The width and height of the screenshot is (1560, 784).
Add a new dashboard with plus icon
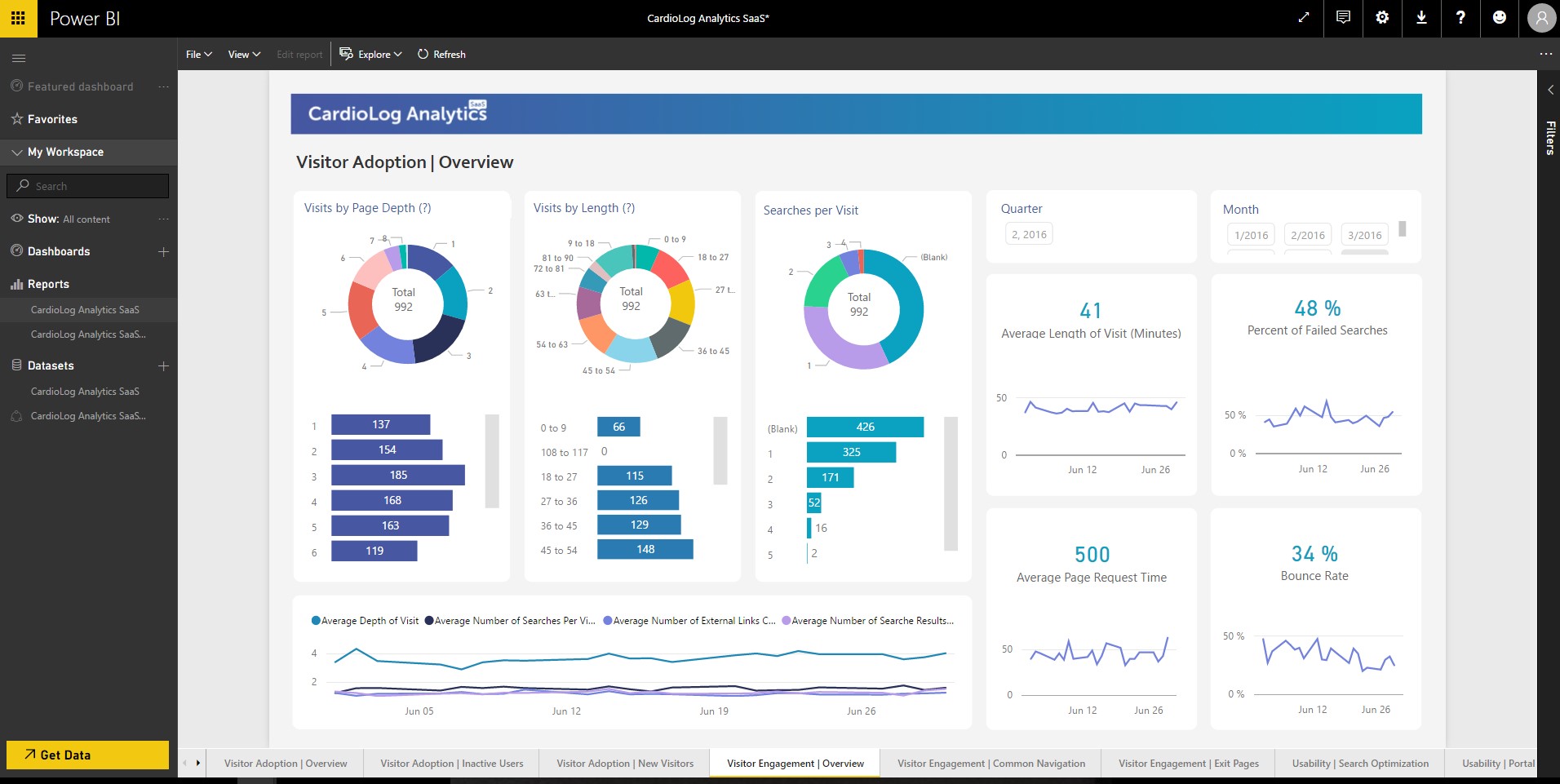click(x=163, y=251)
